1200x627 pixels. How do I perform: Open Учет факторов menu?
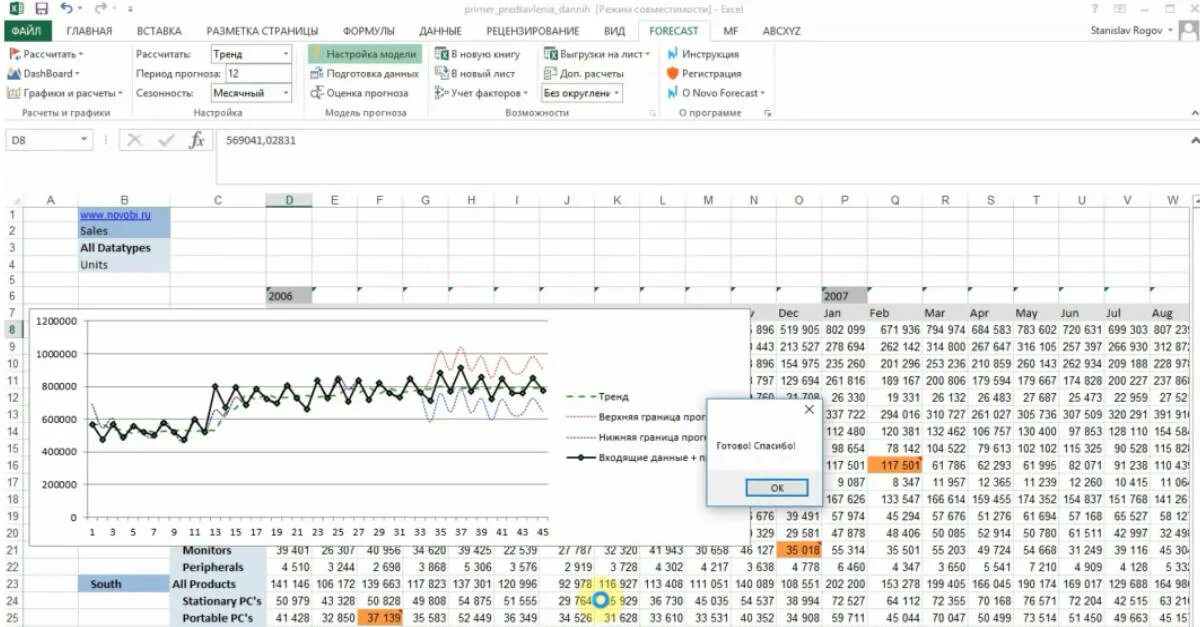482,93
